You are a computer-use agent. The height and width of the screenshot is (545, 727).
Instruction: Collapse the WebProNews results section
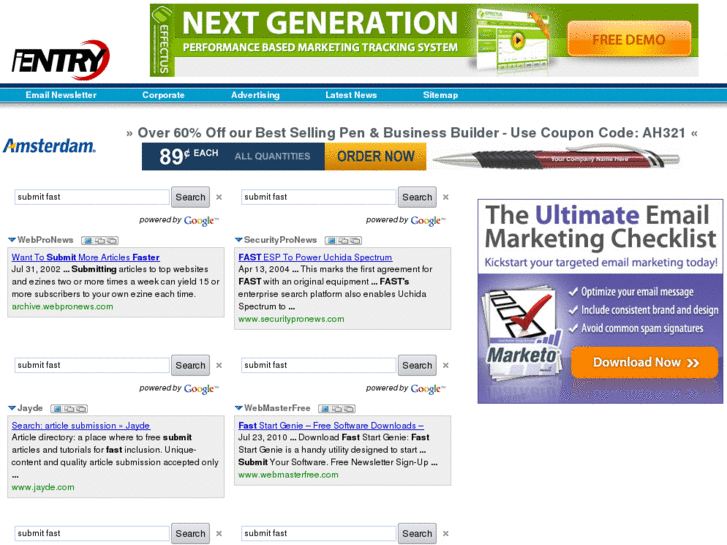click(x=12, y=240)
